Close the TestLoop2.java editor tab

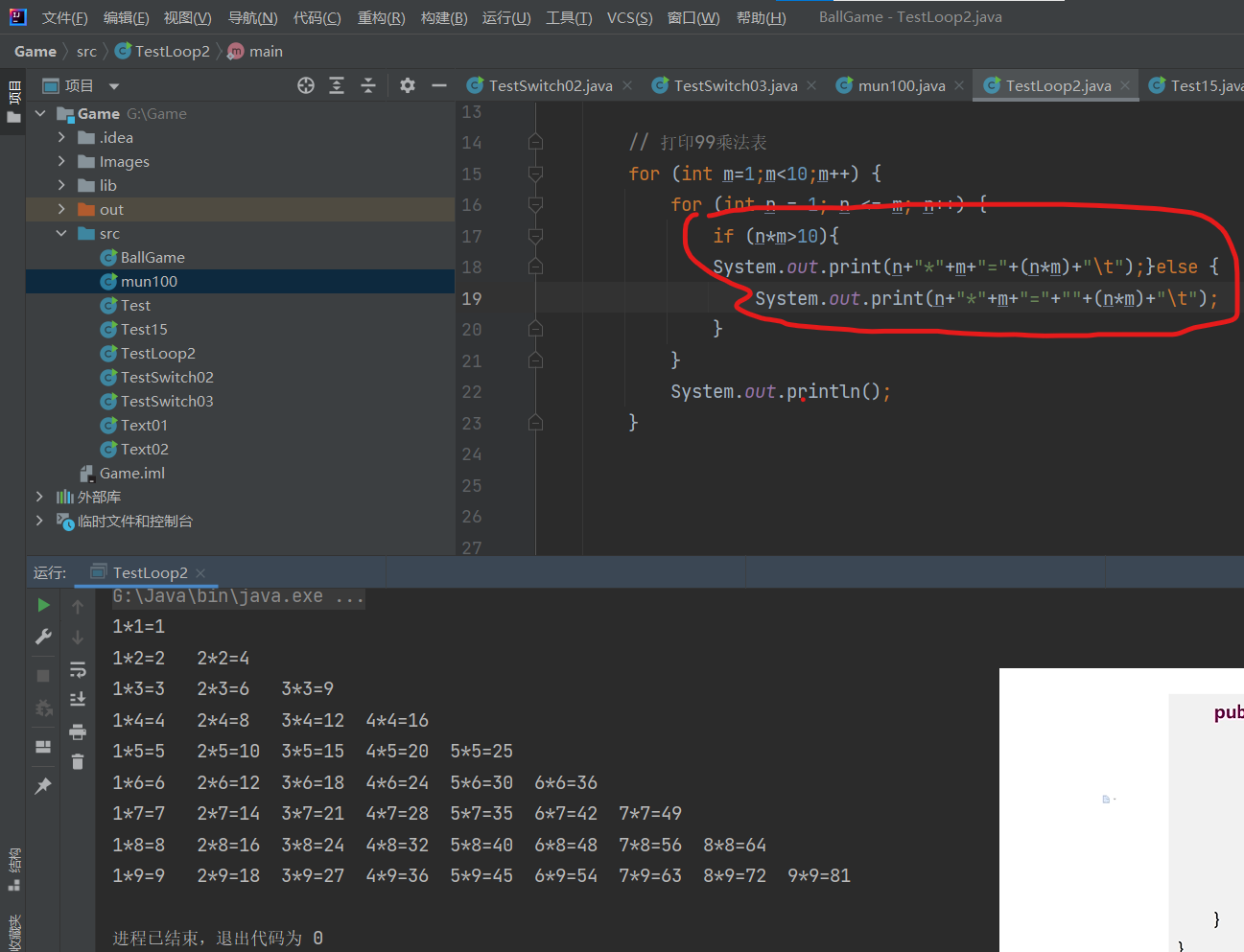1125,85
